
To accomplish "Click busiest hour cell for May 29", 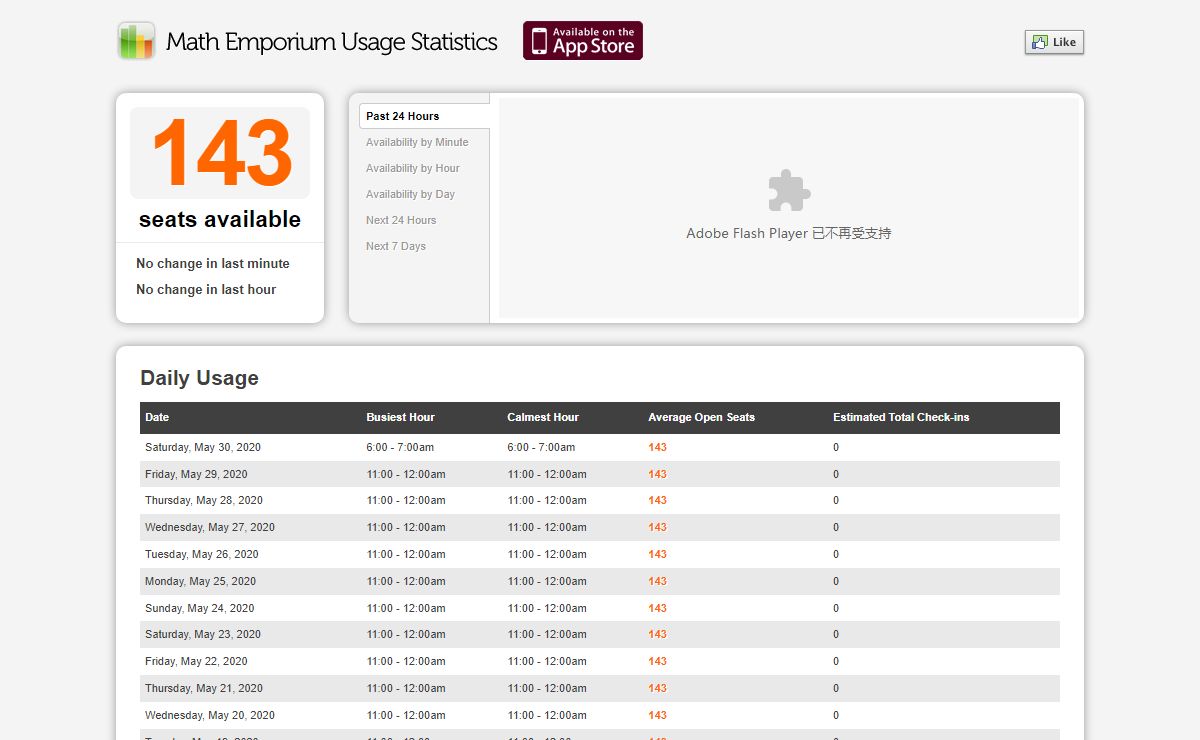I will point(406,474).
